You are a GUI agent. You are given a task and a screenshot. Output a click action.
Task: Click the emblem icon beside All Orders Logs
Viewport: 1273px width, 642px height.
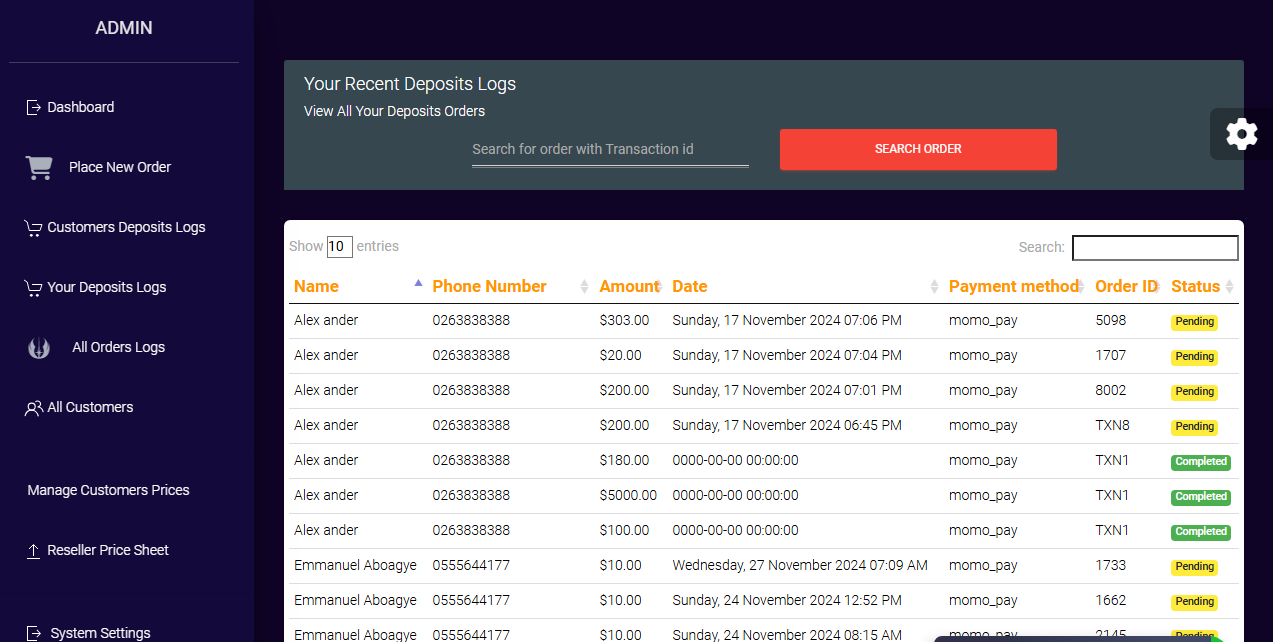click(38, 347)
